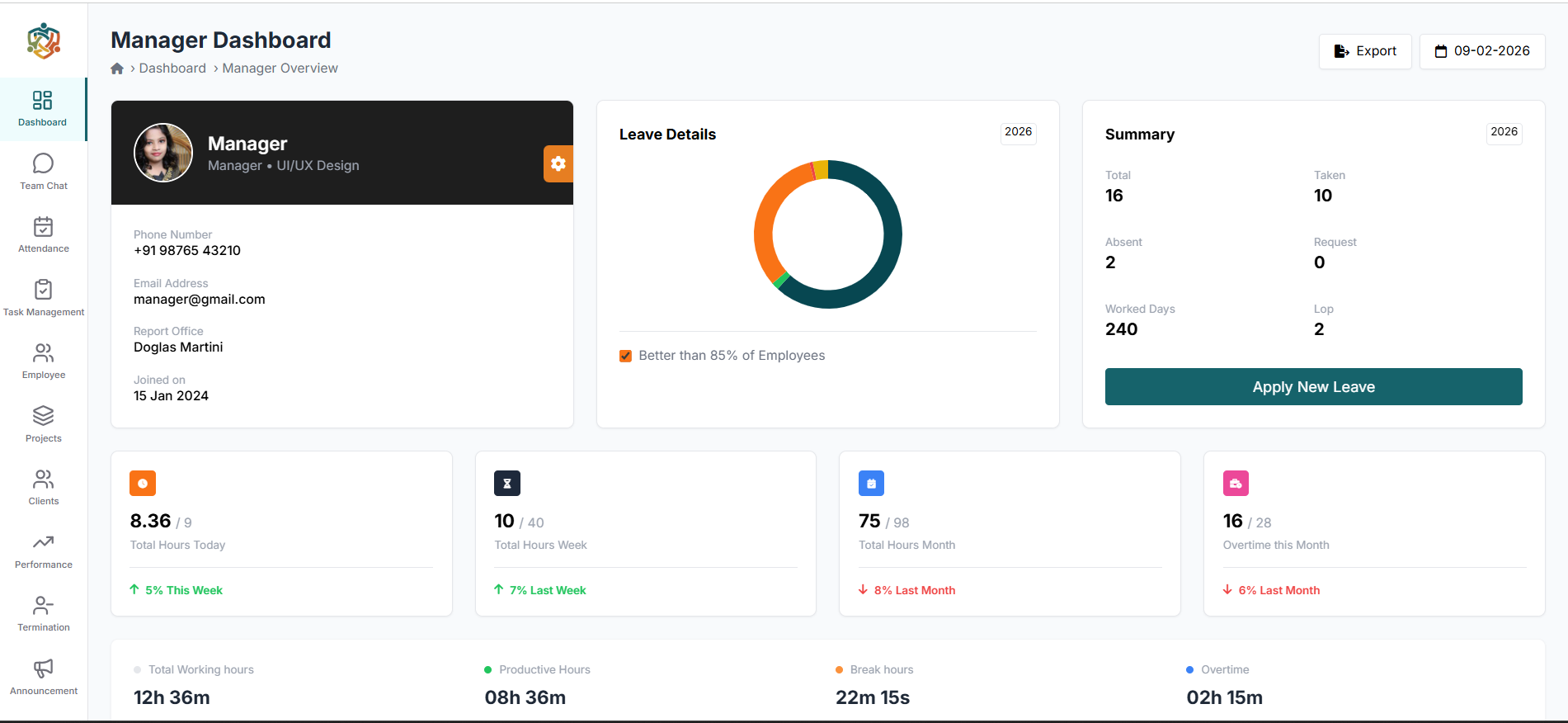
Task: Click the 6% Last Month trend text
Action: pos(1279,590)
